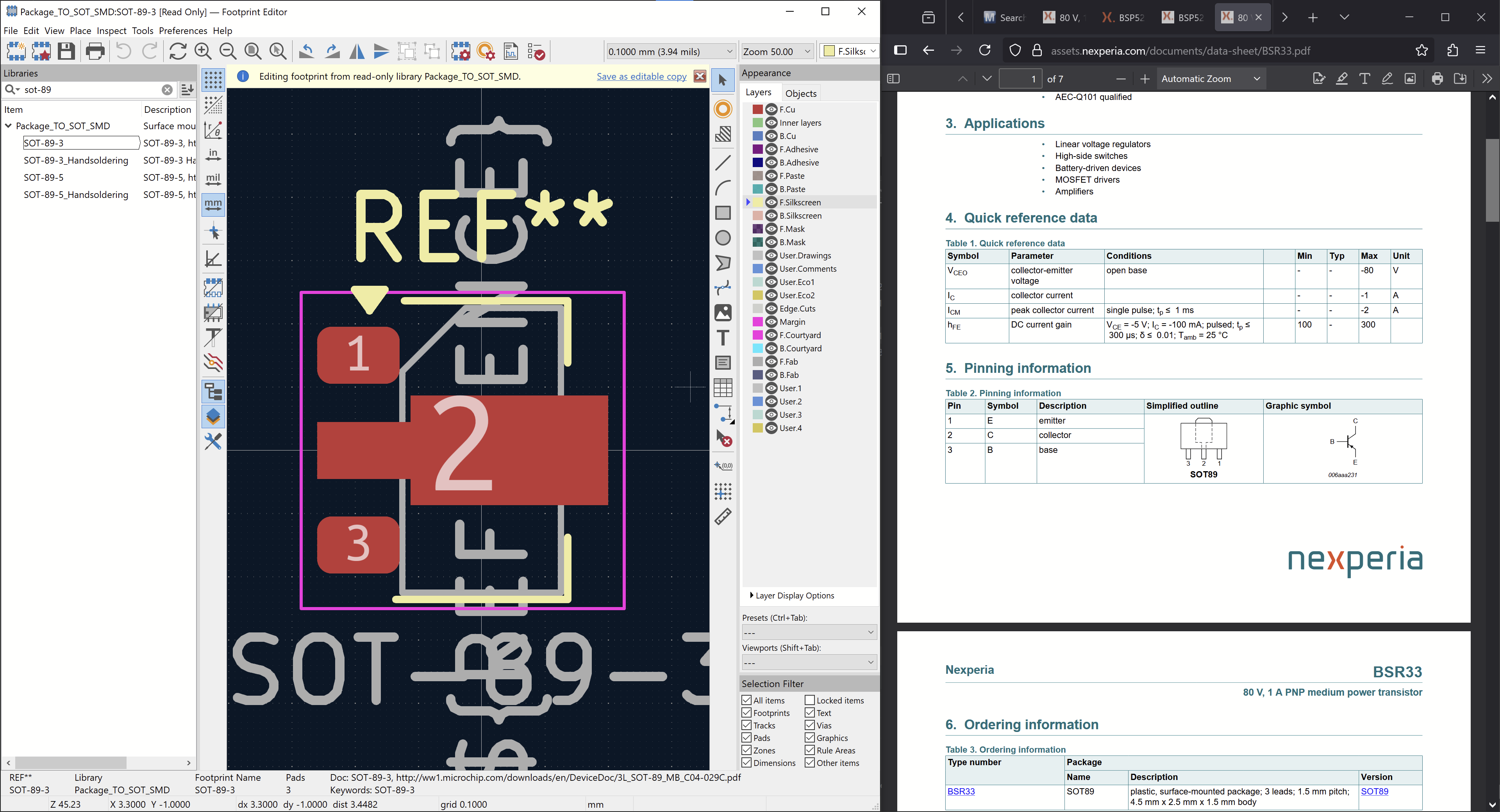This screenshot has height=812, width=1500.
Task: Click the F.Cu red color swatch
Action: [757, 109]
